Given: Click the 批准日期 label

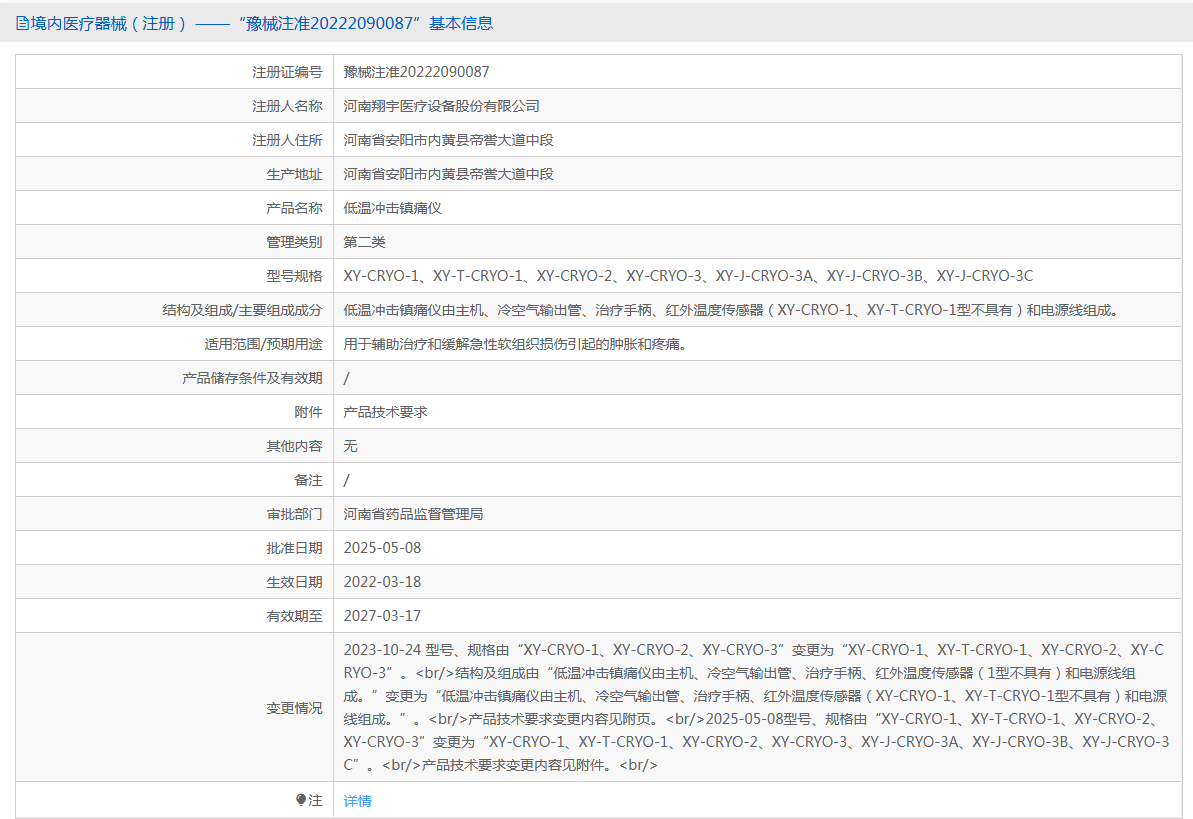Looking at the screenshot, I should [x=294, y=548].
